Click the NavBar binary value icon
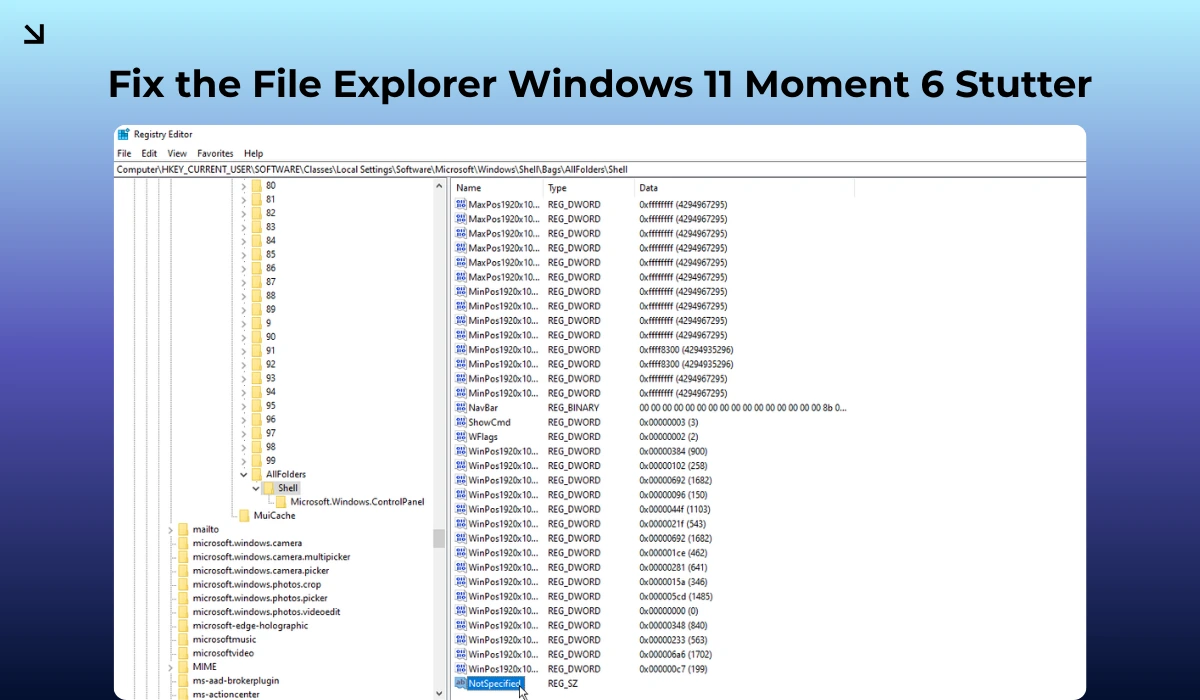The width and height of the screenshot is (1200, 700). tap(461, 408)
